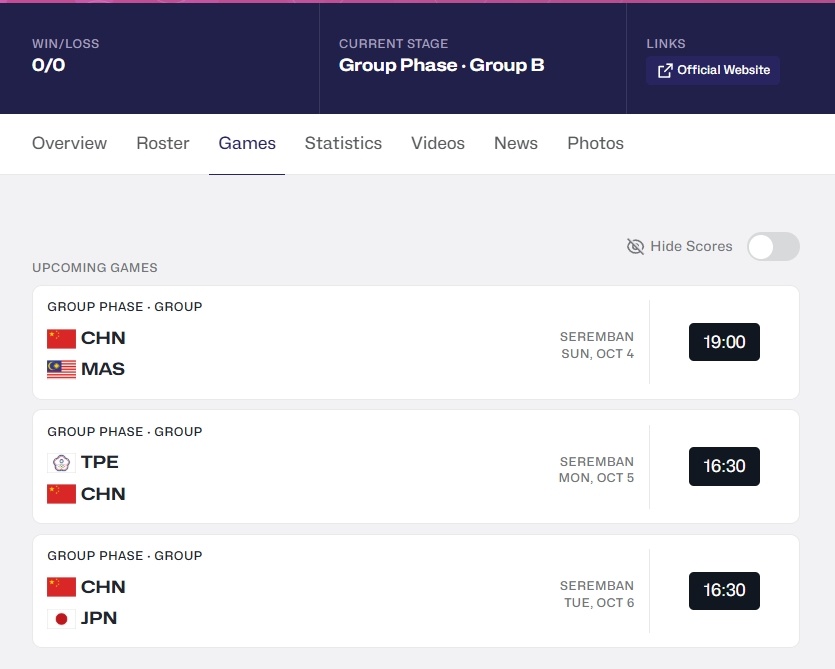Click the 16:30 button for CHN vs JPN

coord(724,591)
